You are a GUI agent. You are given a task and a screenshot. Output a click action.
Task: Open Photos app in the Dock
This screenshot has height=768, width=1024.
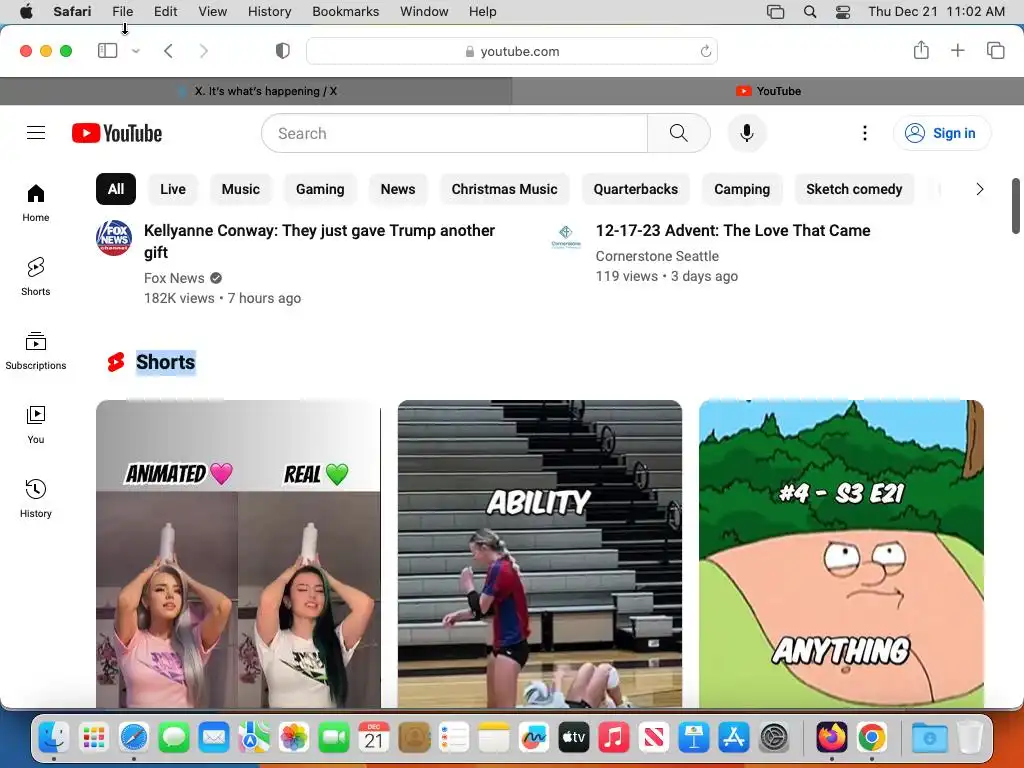coord(294,738)
